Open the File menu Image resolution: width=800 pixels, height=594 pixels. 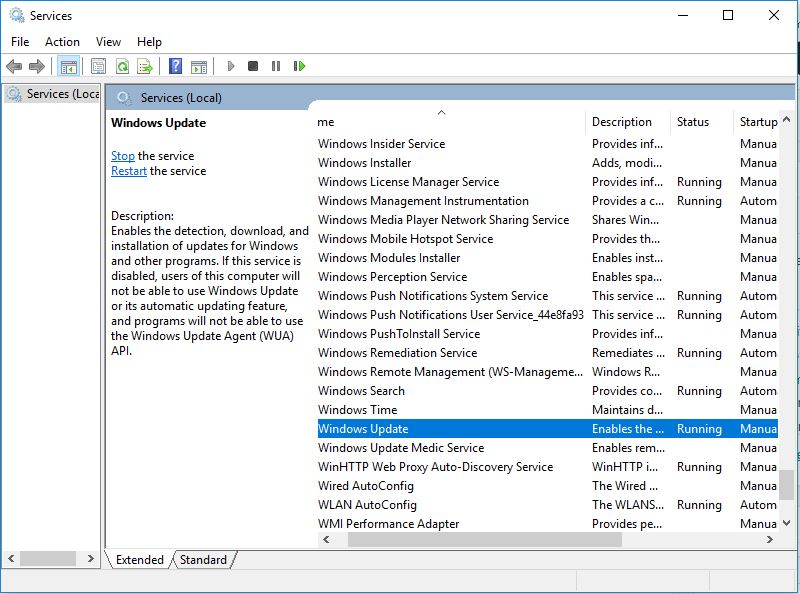coord(20,42)
